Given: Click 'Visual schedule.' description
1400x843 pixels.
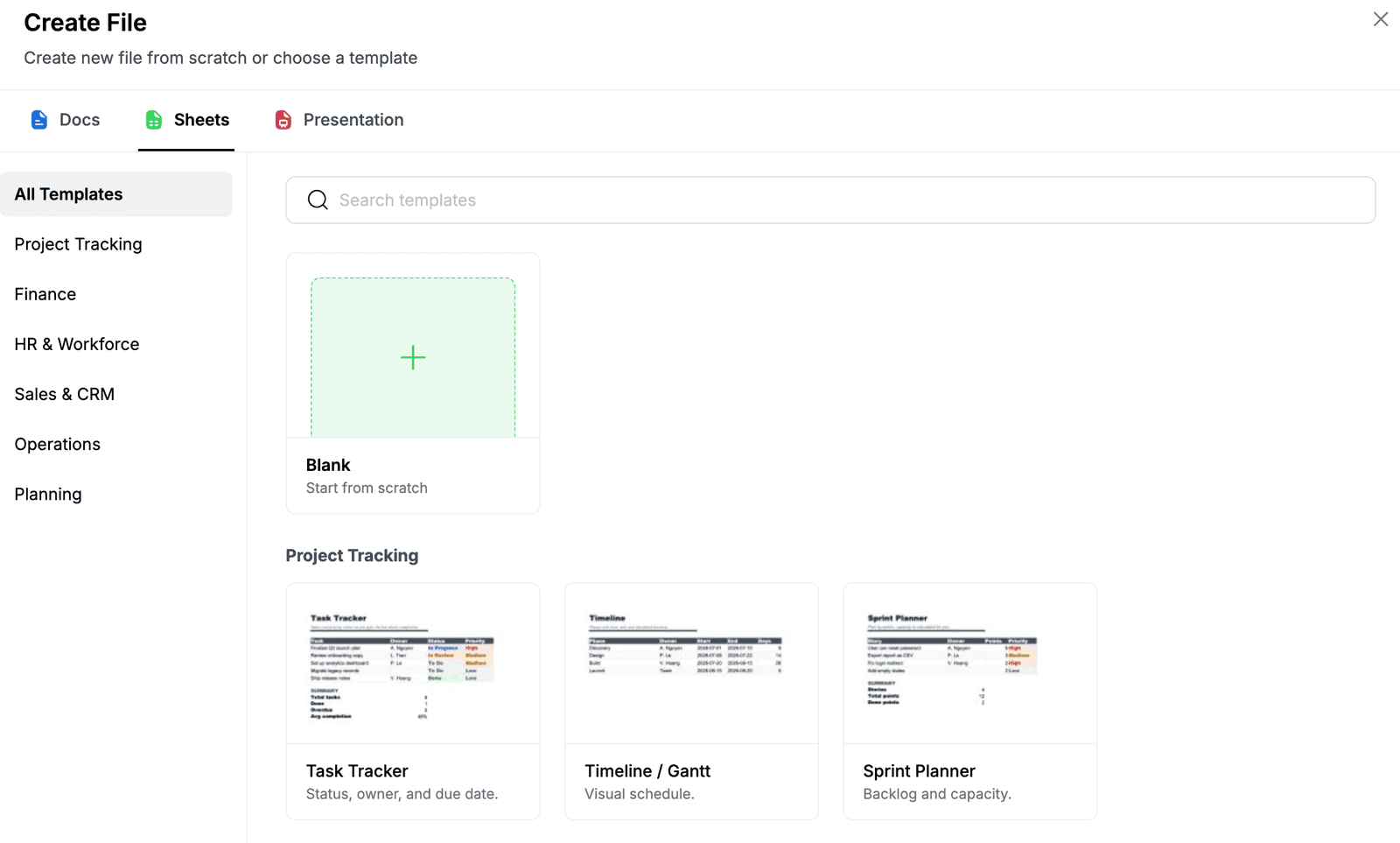Looking at the screenshot, I should point(640,794).
